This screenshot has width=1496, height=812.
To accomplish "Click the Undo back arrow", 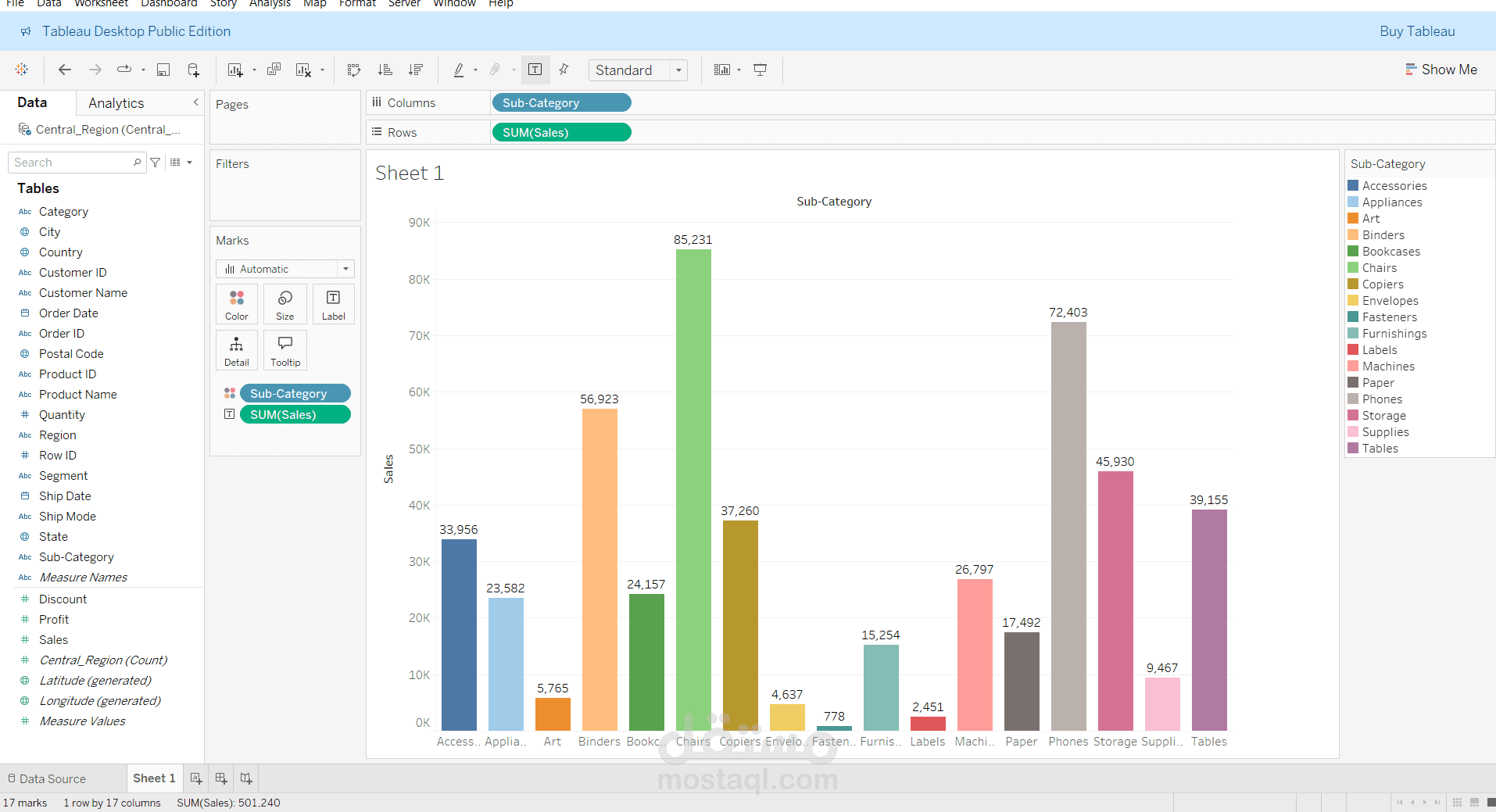I will pyautogui.click(x=65, y=70).
